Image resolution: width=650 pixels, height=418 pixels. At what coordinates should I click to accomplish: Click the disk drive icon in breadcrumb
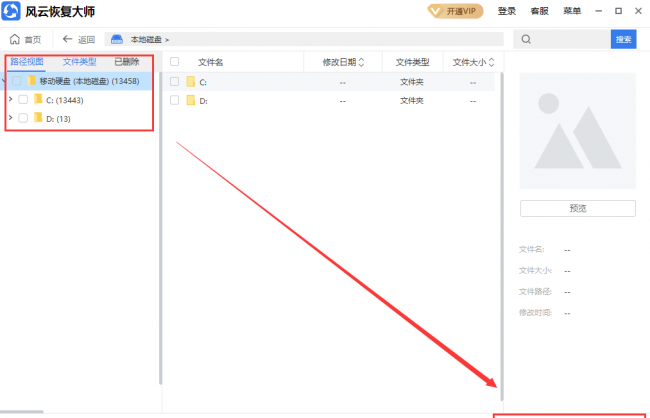pyautogui.click(x=117, y=39)
